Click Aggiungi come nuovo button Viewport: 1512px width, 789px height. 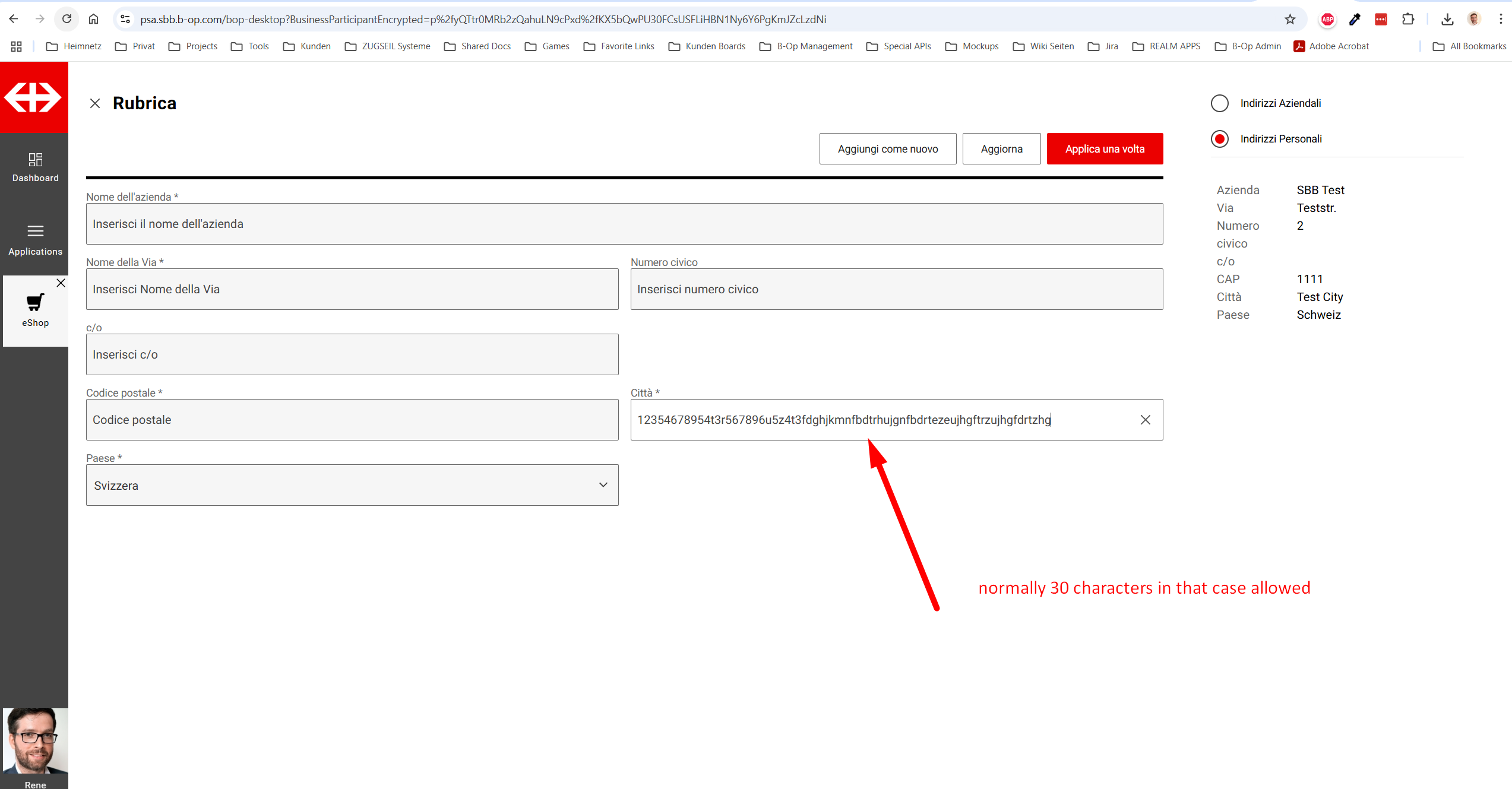[x=888, y=149]
